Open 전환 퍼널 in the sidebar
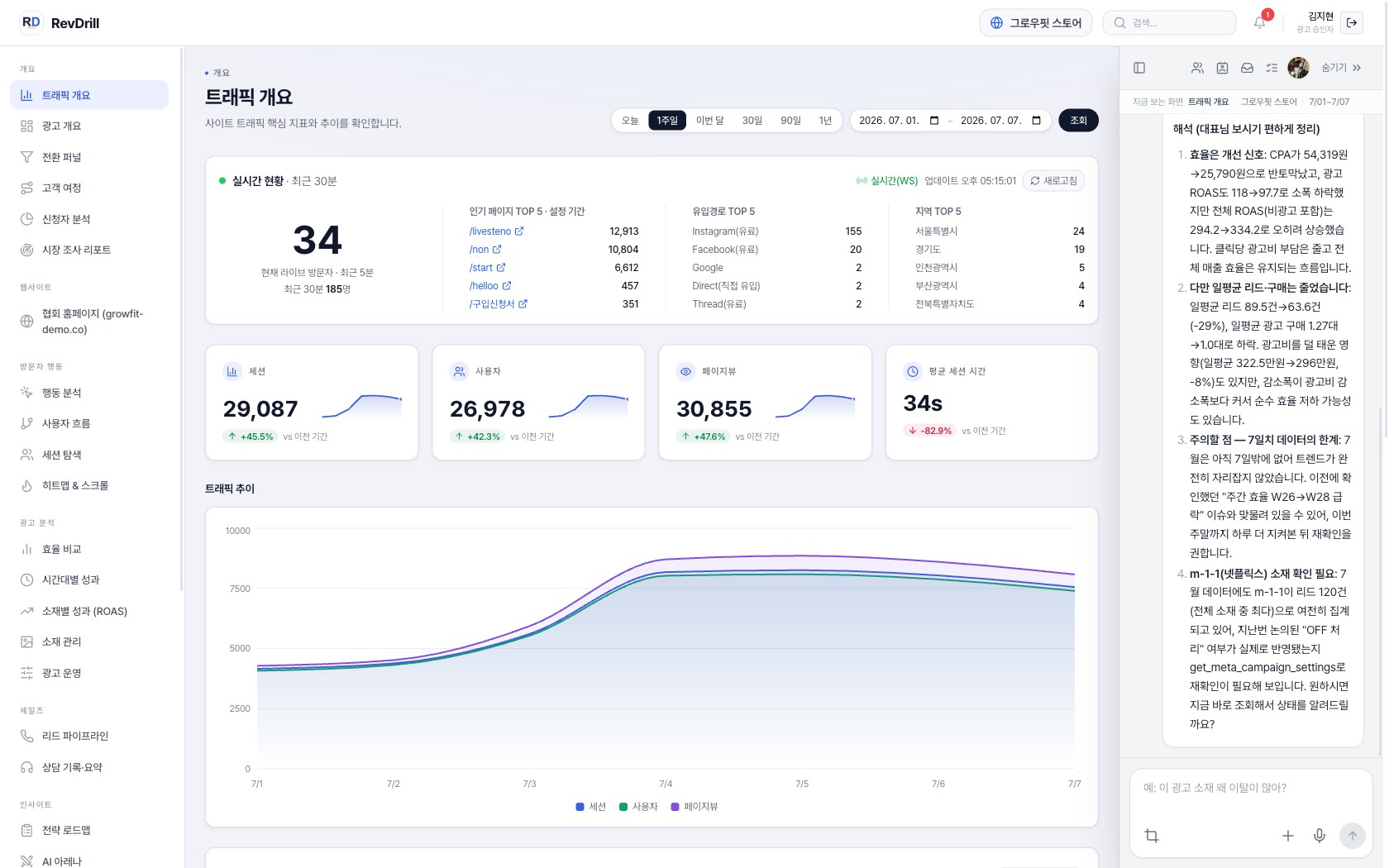1389x868 pixels. [89, 157]
